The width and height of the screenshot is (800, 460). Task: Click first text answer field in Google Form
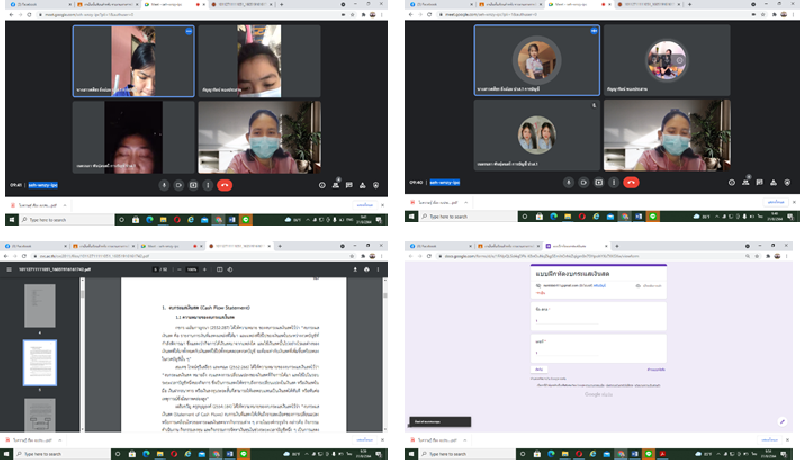coord(570,322)
